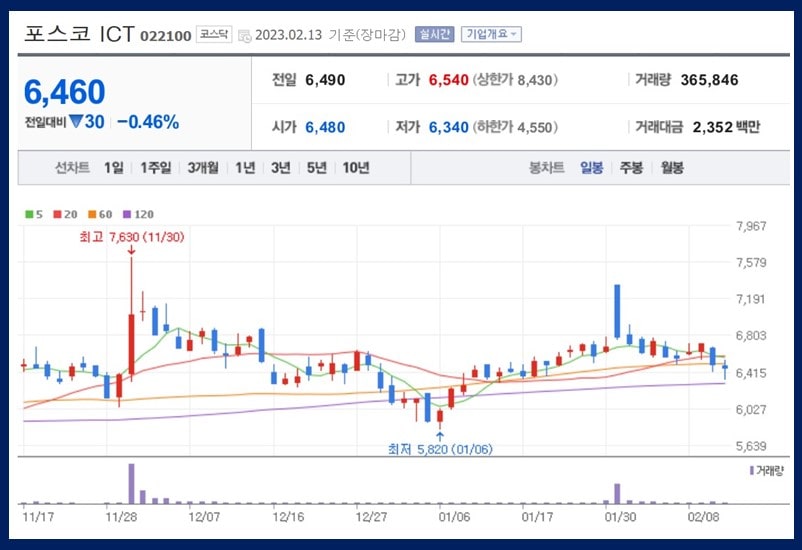Select the 3년 line chart tab

281,168
